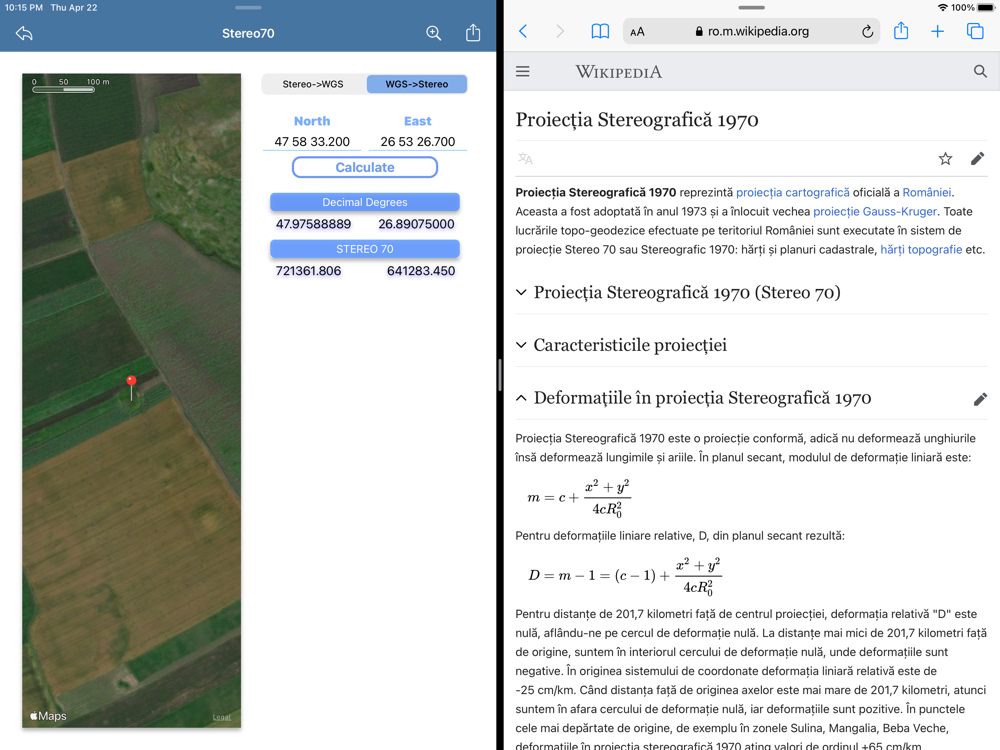Tap the satellite map view
The width and height of the screenshot is (1000, 750).
131,401
